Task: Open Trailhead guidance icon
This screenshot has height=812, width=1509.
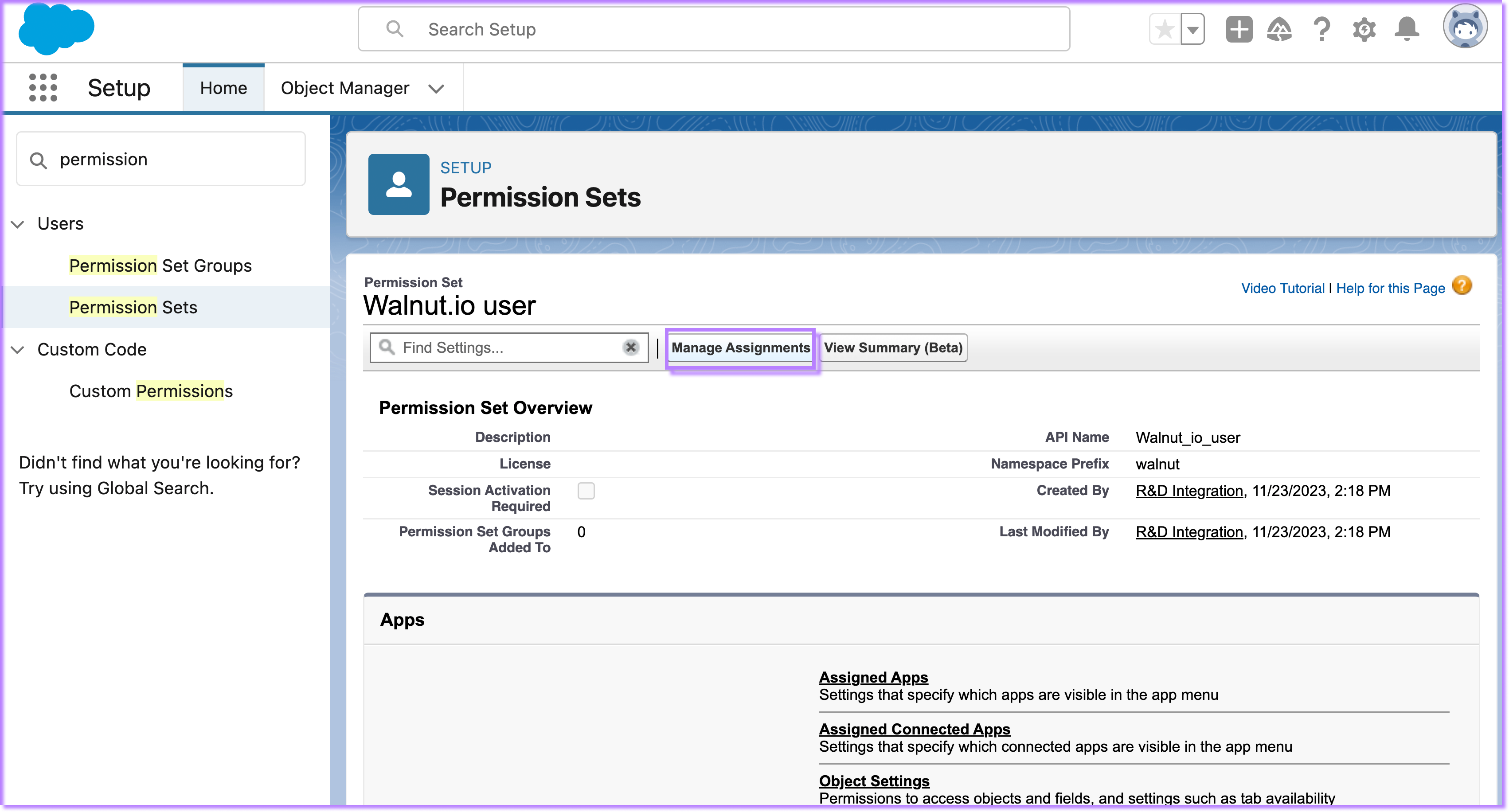Action: pyautogui.click(x=1279, y=29)
